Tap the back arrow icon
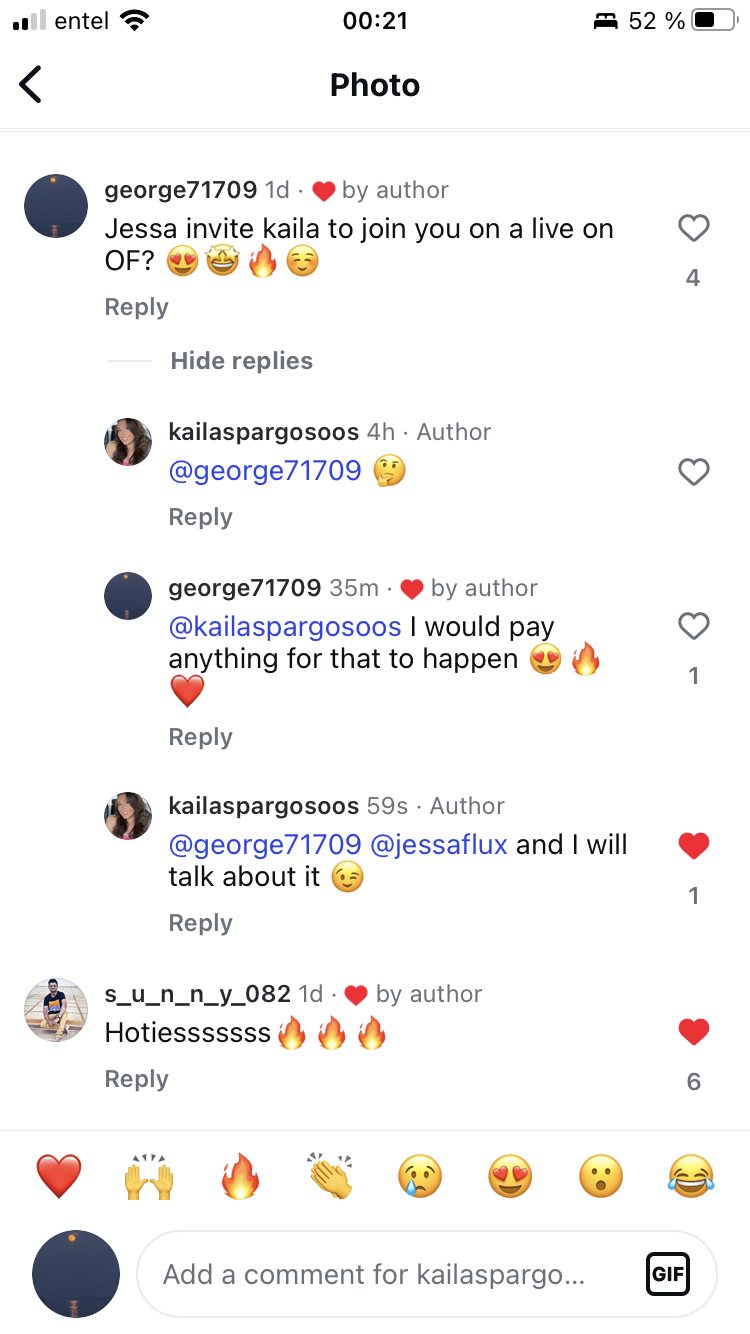This screenshot has height=1334, width=750. (x=31, y=85)
